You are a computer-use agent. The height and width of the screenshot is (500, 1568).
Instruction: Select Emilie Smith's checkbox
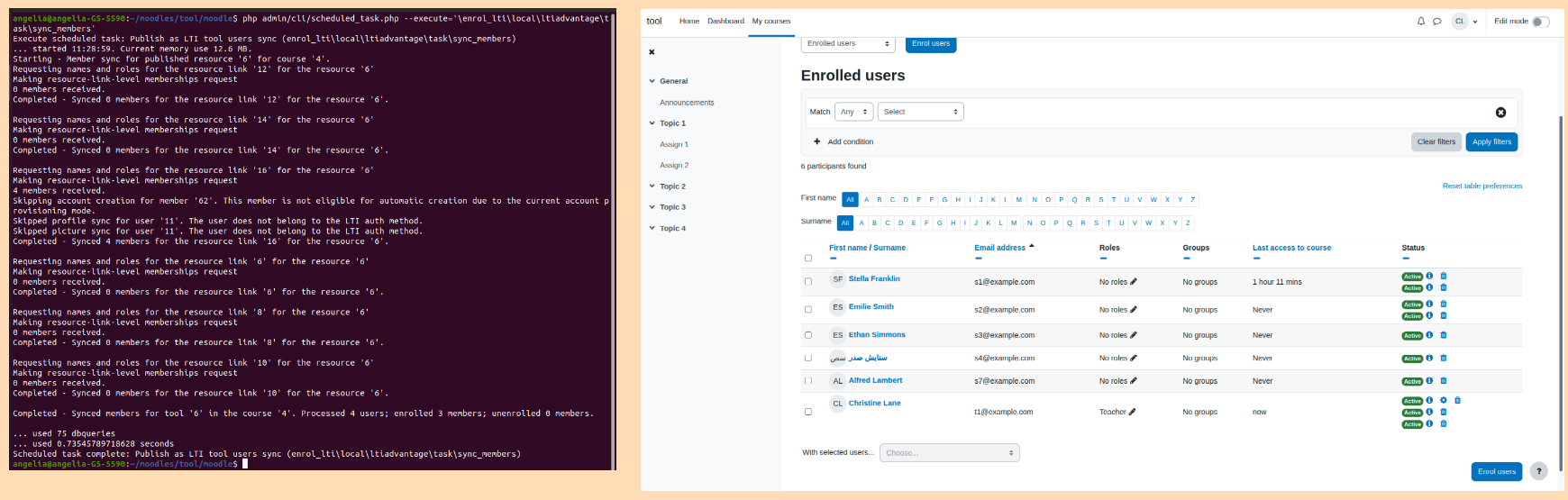pyautogui.click(x=808, y=310)
